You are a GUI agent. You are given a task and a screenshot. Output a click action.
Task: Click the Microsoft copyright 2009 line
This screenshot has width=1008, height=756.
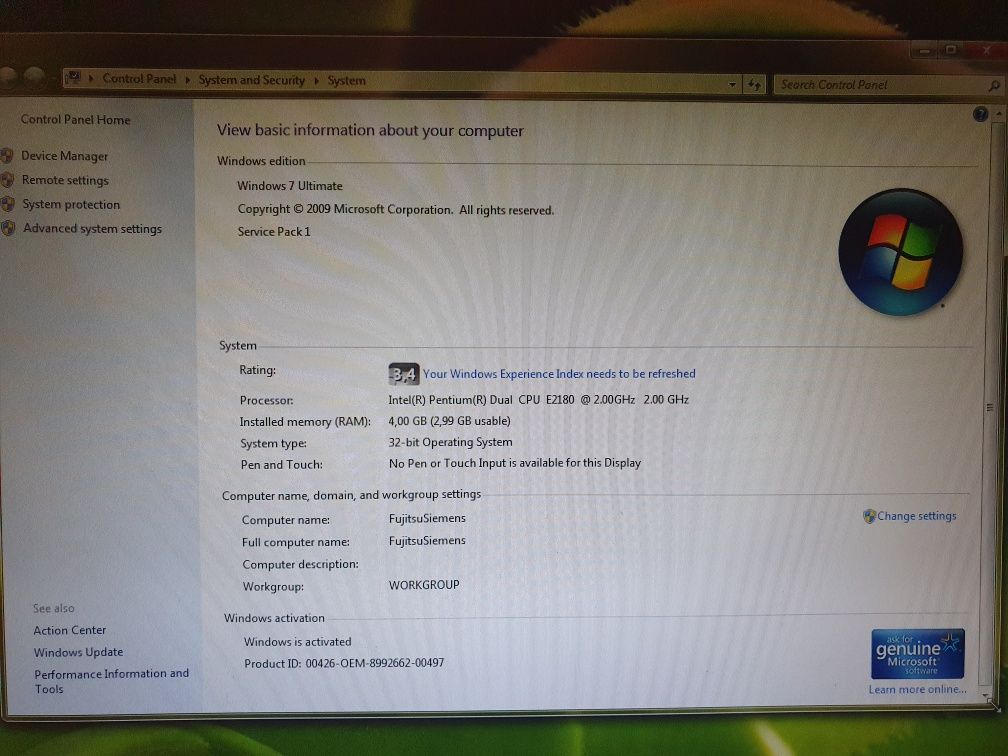[x=395, y=210]
